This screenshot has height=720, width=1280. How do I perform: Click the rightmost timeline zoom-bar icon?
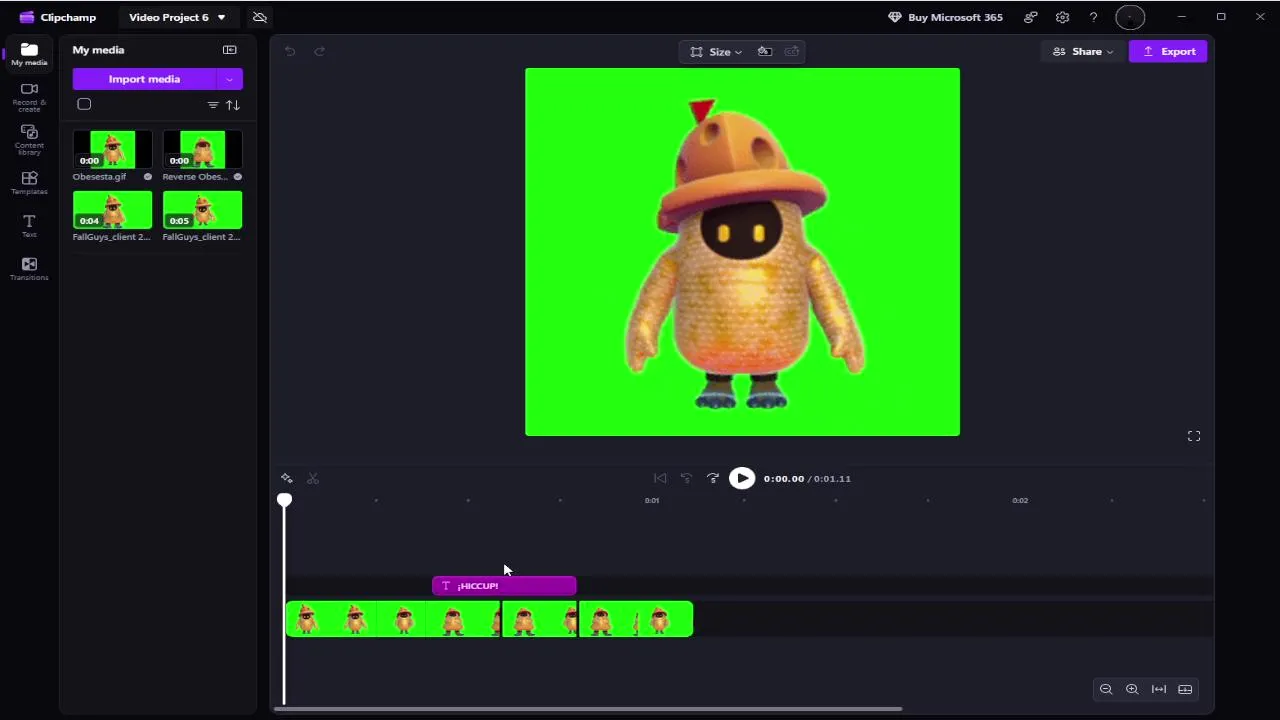click(x=1185, y=689)
